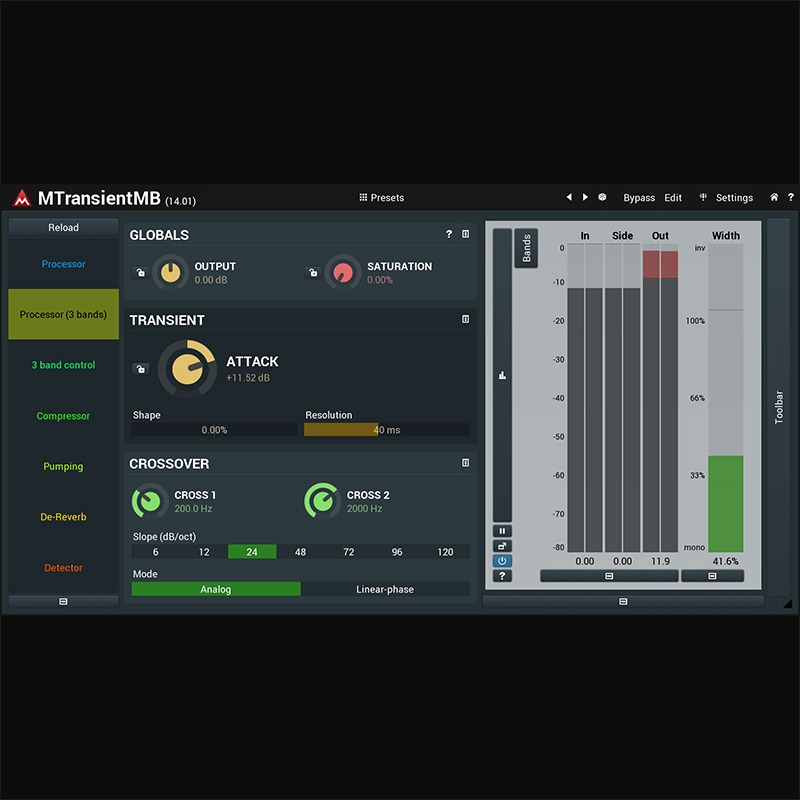Select the Detector mode
The width and height of the screenshot is (800, 800).
coord(63,568)
